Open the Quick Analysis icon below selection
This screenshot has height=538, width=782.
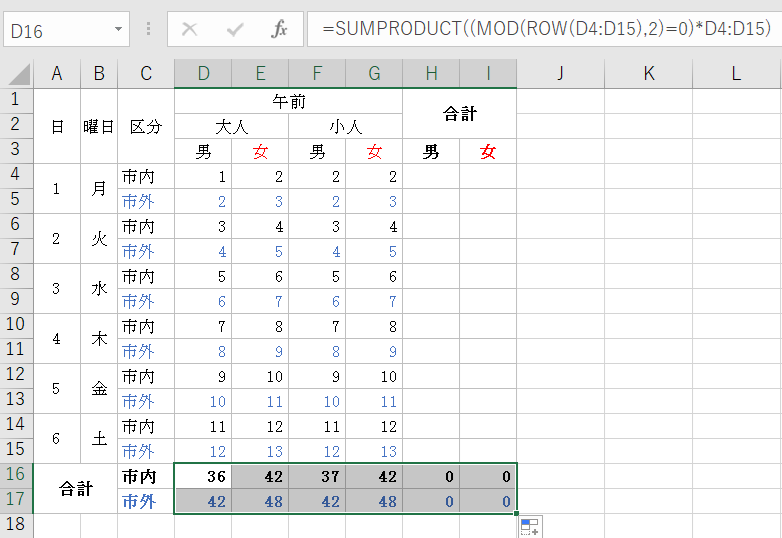tap(529, 527)
